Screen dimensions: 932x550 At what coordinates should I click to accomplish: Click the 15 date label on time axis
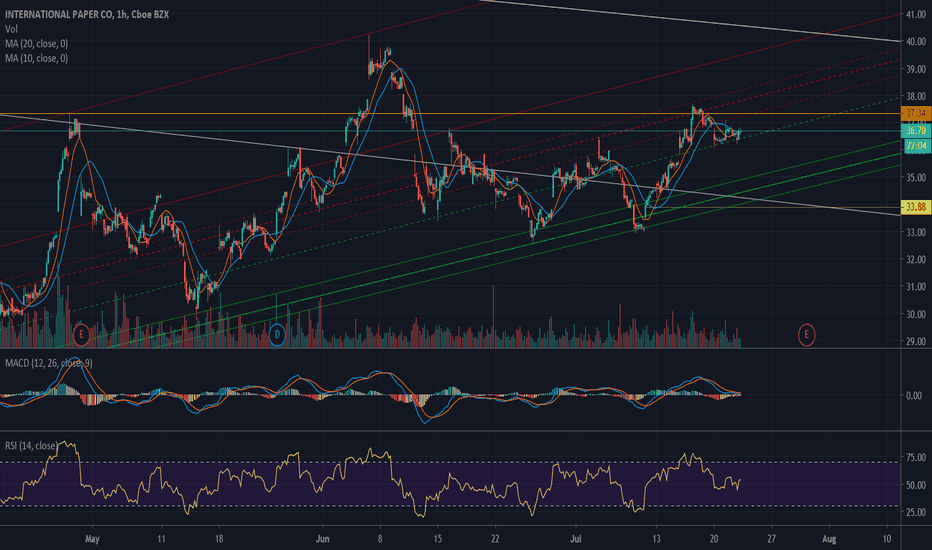coord(437,539)
